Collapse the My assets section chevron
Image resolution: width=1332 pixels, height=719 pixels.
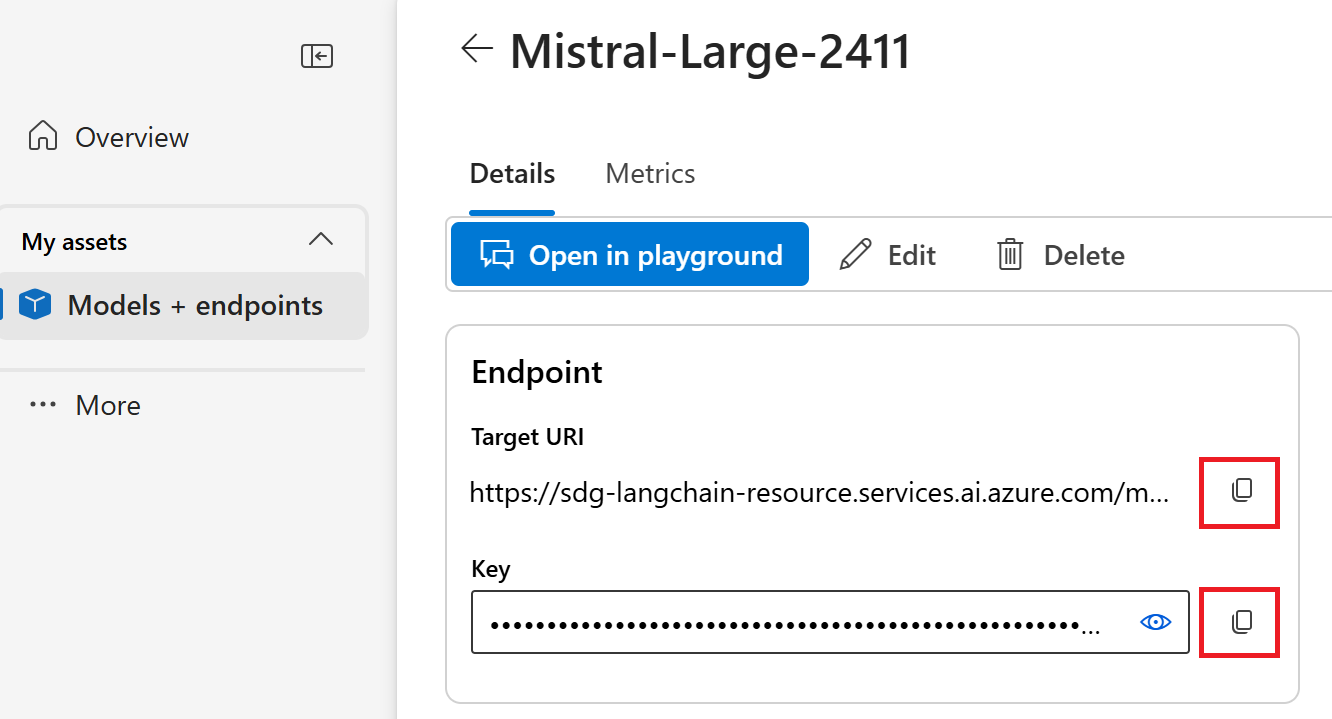(x=321, y=240)
